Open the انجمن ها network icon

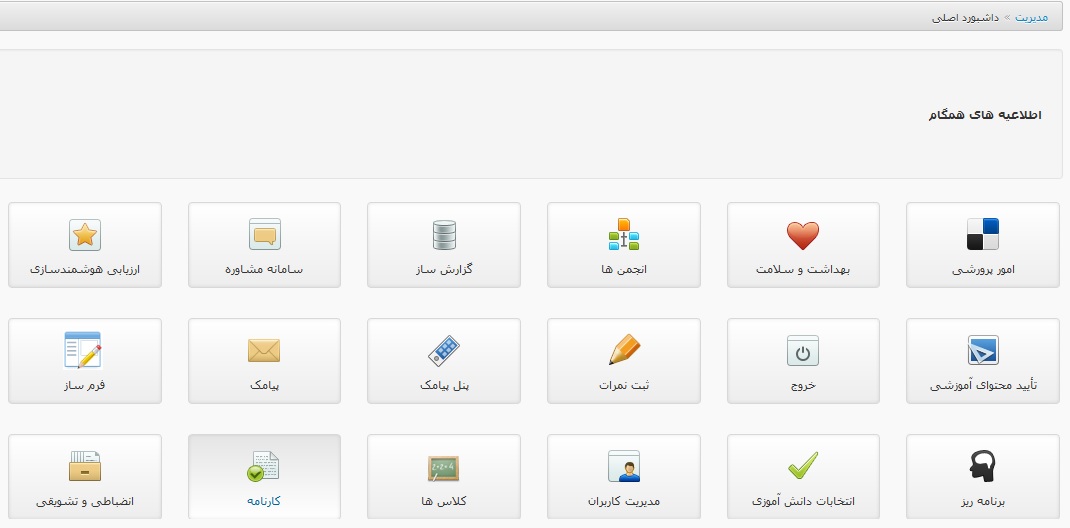624,234
